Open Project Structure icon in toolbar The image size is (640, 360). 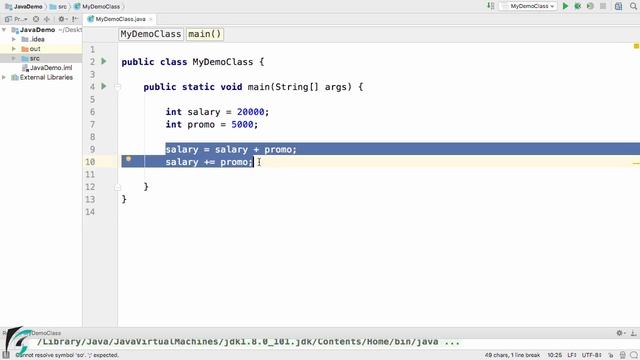618,6
